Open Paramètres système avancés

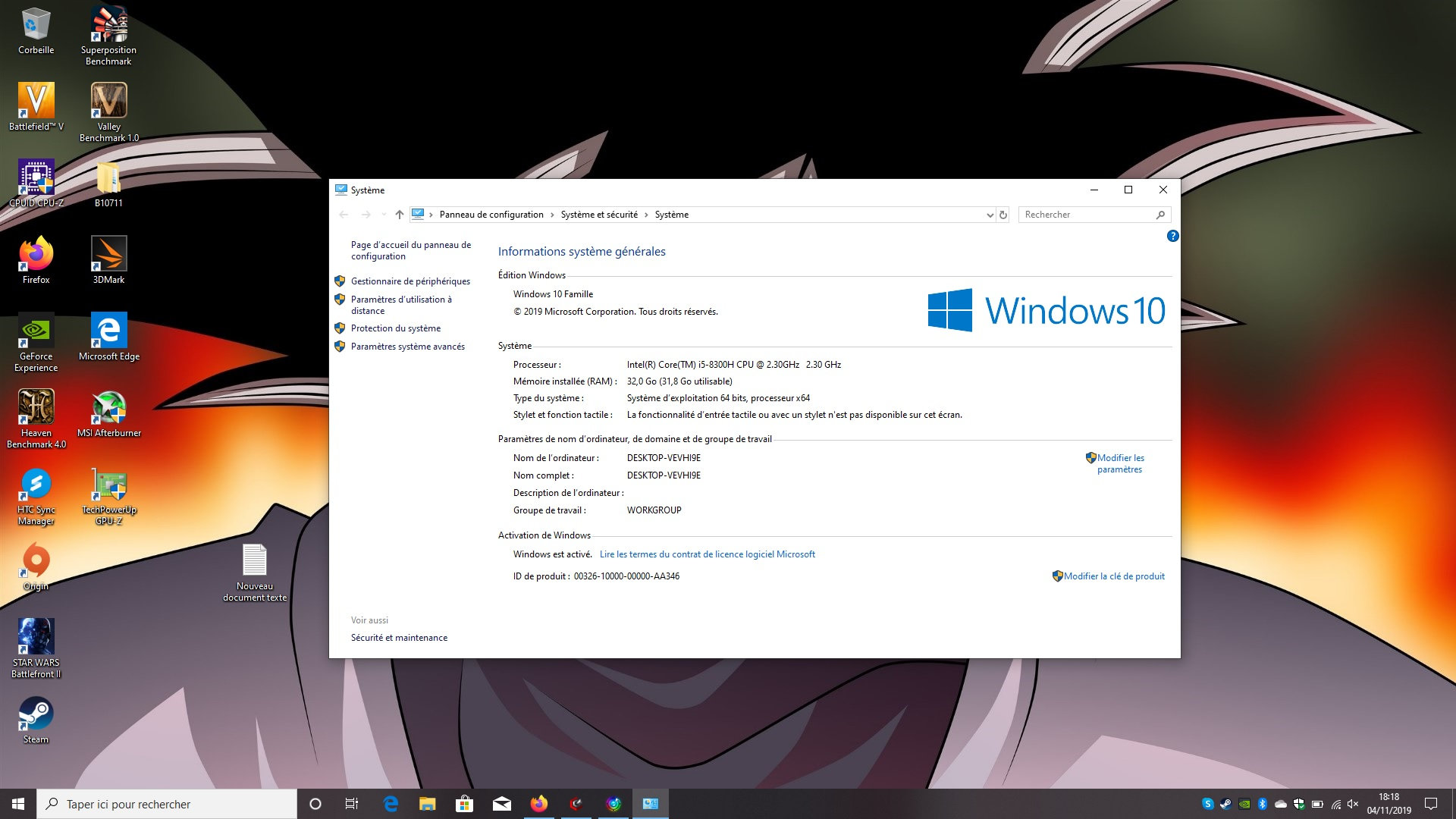point(407,347)
